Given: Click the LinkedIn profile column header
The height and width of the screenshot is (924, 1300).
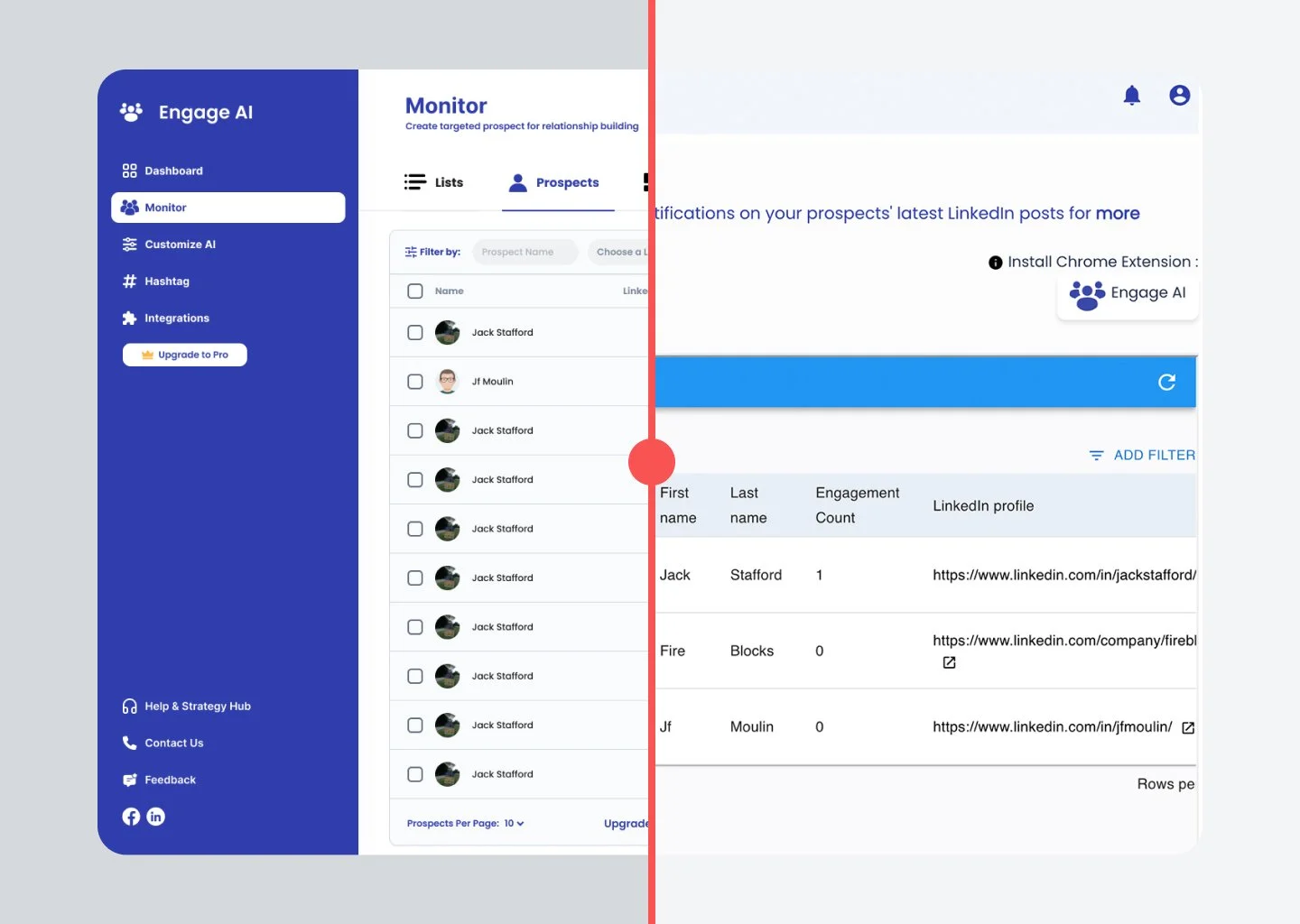Looking at the screenshot, I should [983, 506].
